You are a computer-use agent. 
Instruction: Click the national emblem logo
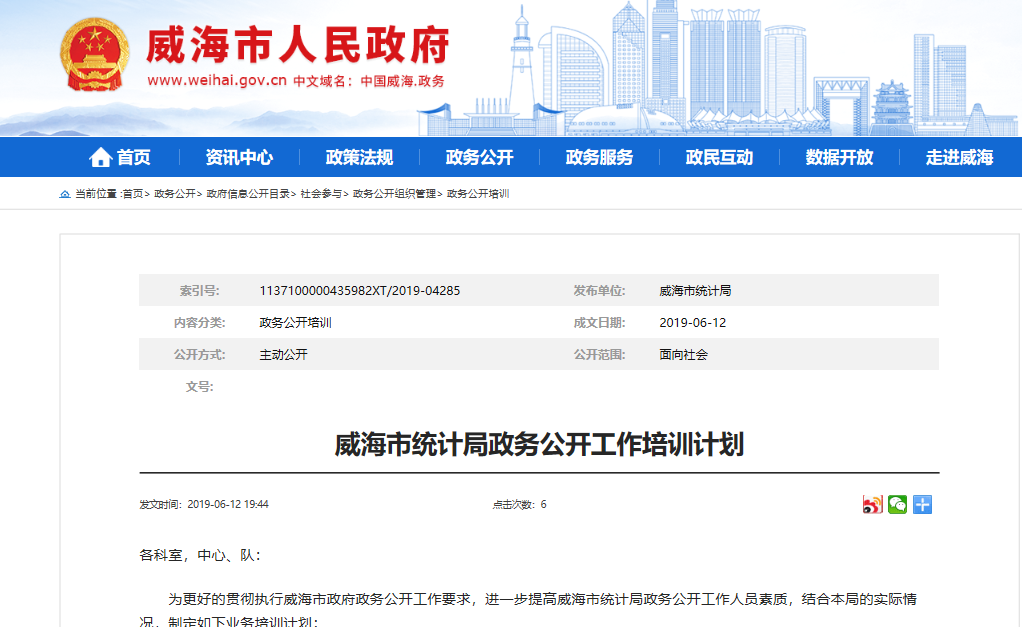tap(94, 54)
